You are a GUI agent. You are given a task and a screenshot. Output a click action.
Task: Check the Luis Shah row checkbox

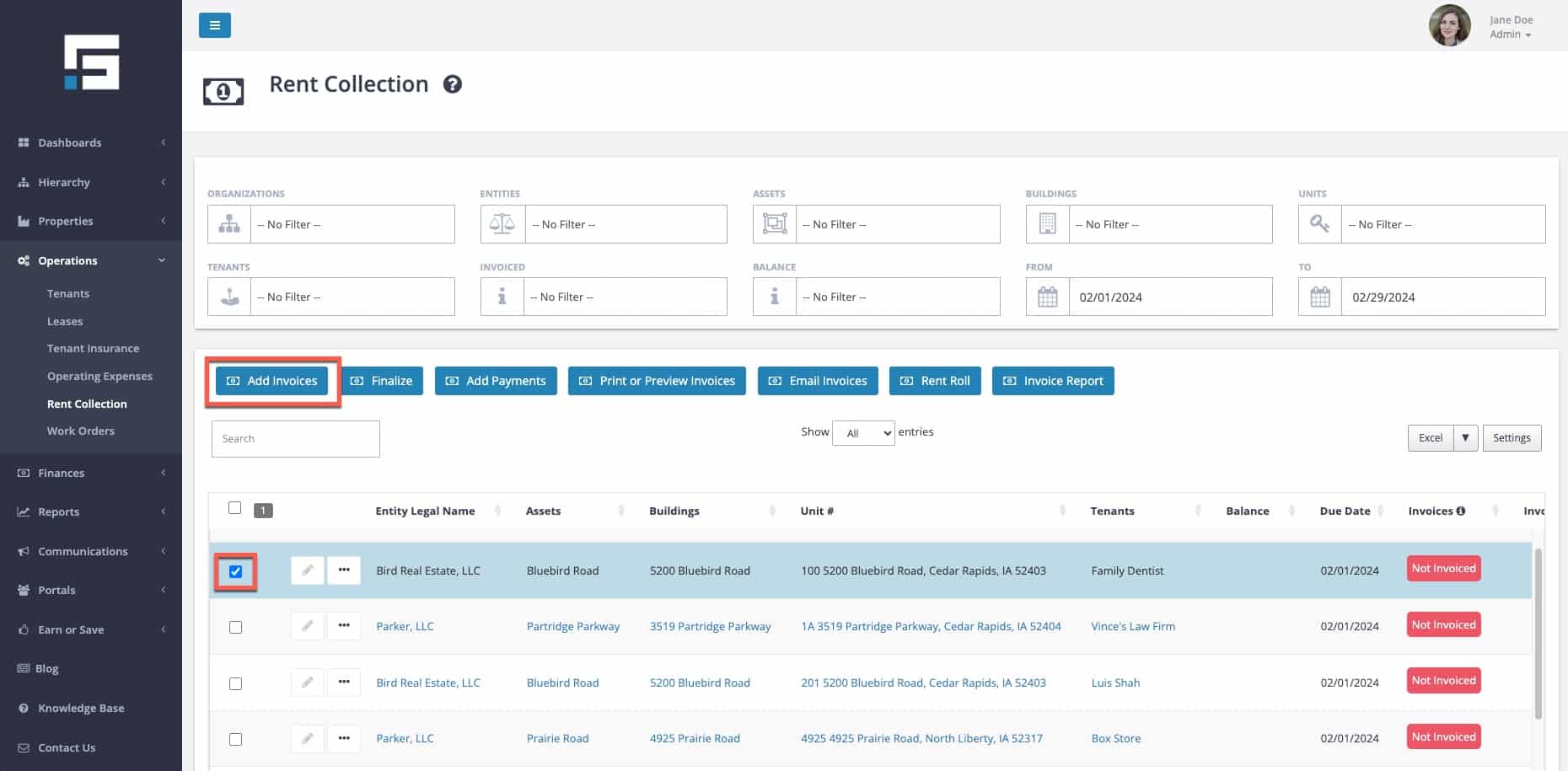(x=235, y=683)
